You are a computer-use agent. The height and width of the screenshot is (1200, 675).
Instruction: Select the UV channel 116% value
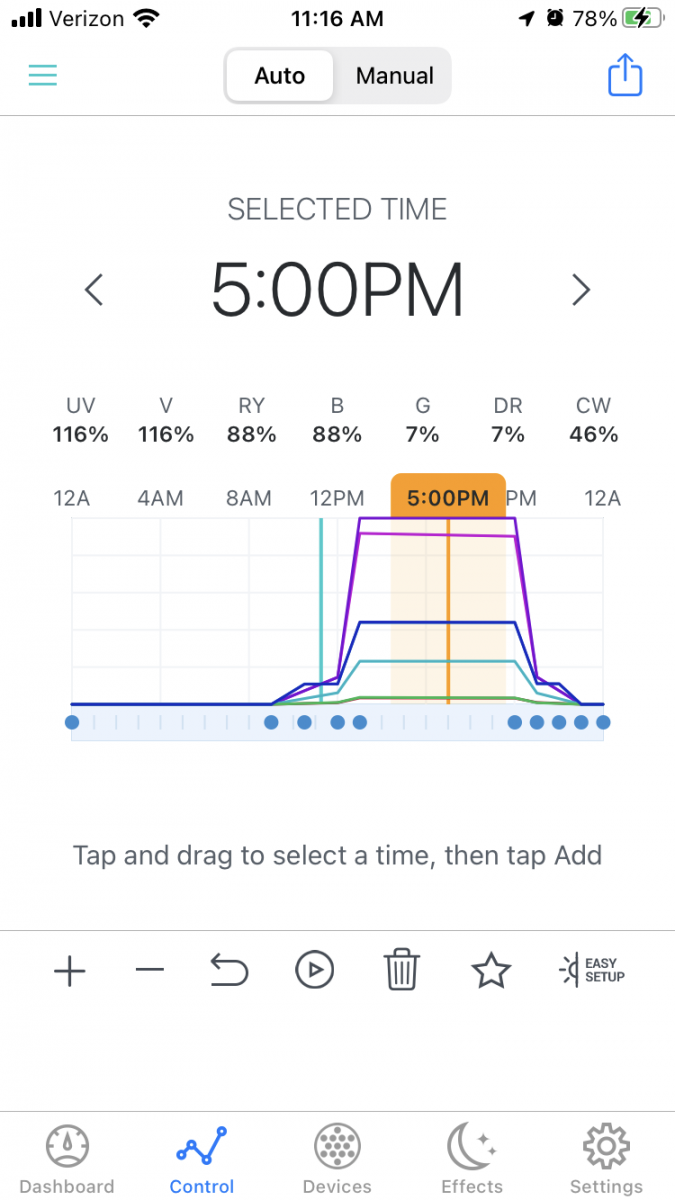[x=80, y=435]
